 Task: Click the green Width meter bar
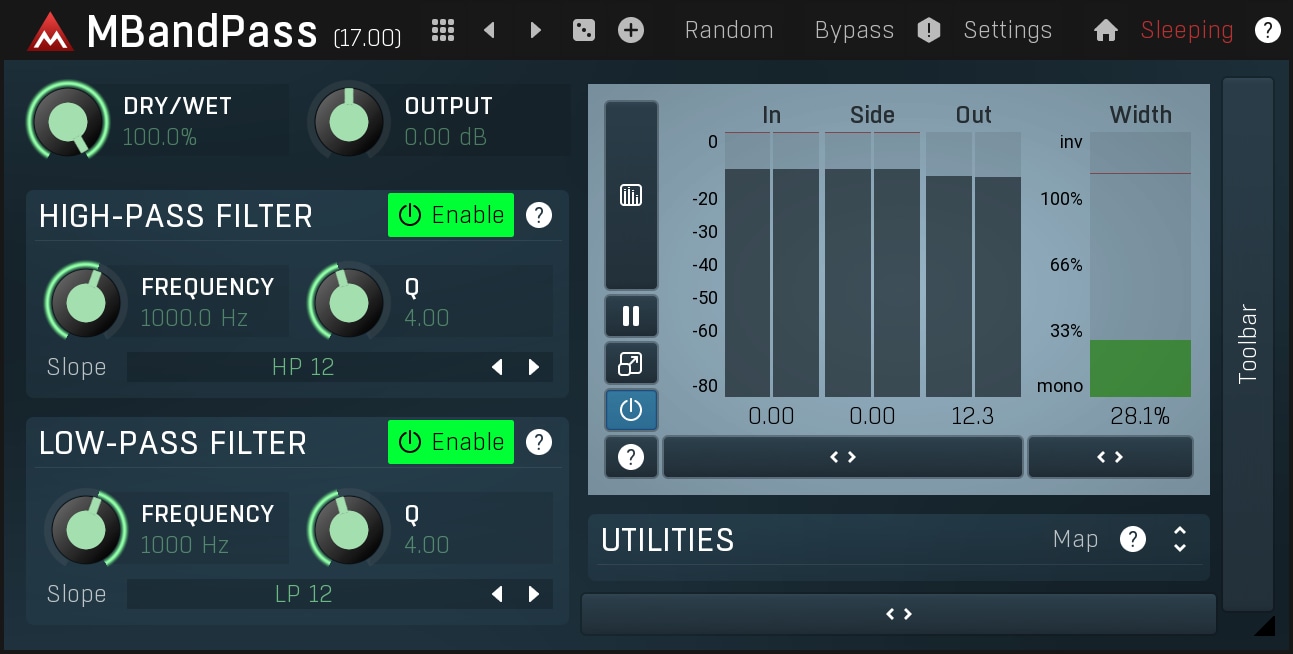tap(1140, 368)
